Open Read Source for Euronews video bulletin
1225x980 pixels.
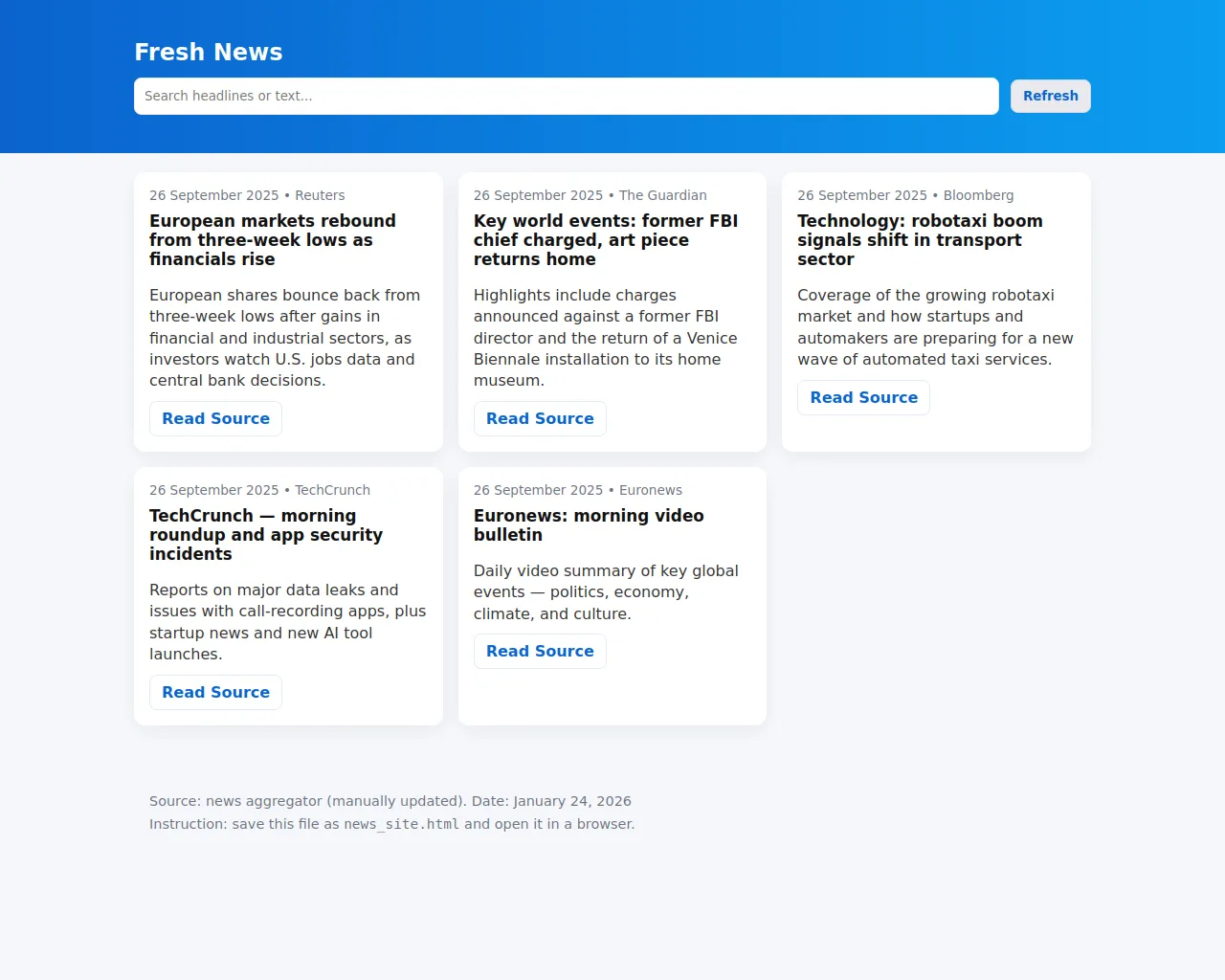click(x=540, y=651)
